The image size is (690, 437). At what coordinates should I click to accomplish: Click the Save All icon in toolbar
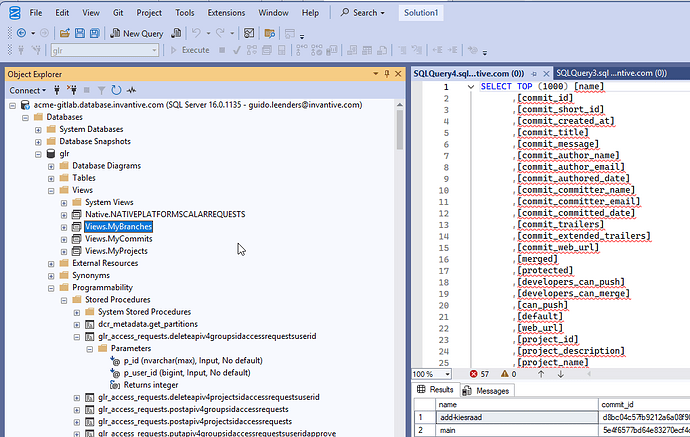(x=94, y=33)
